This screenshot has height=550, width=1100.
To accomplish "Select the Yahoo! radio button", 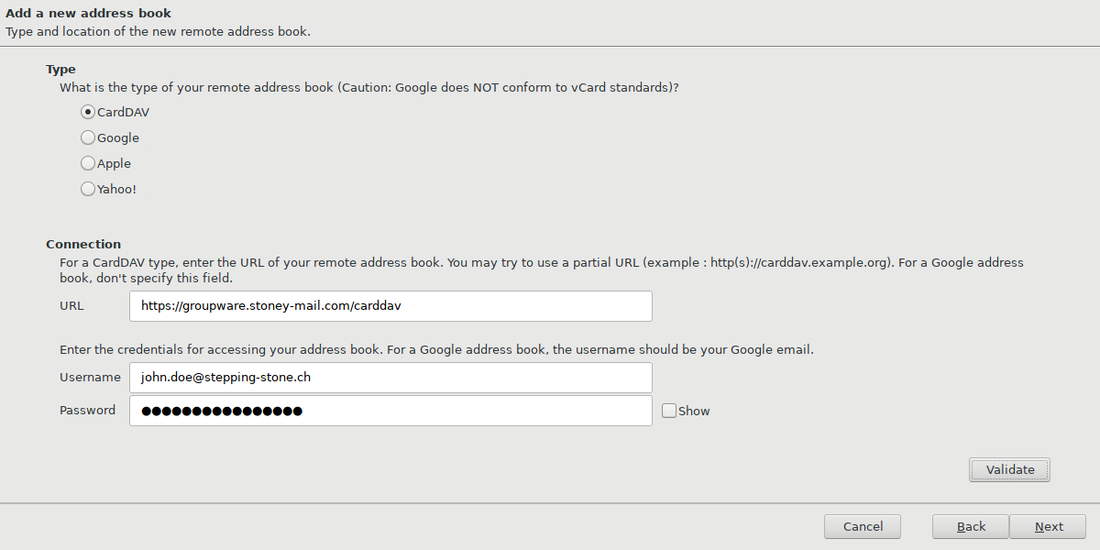I will click(88, 189).
